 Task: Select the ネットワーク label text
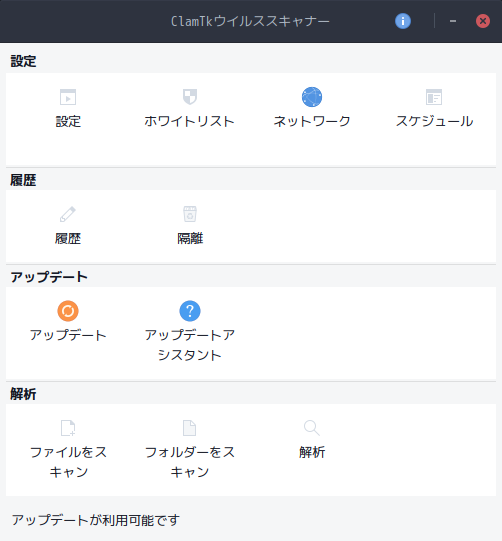tap(312, 121)
